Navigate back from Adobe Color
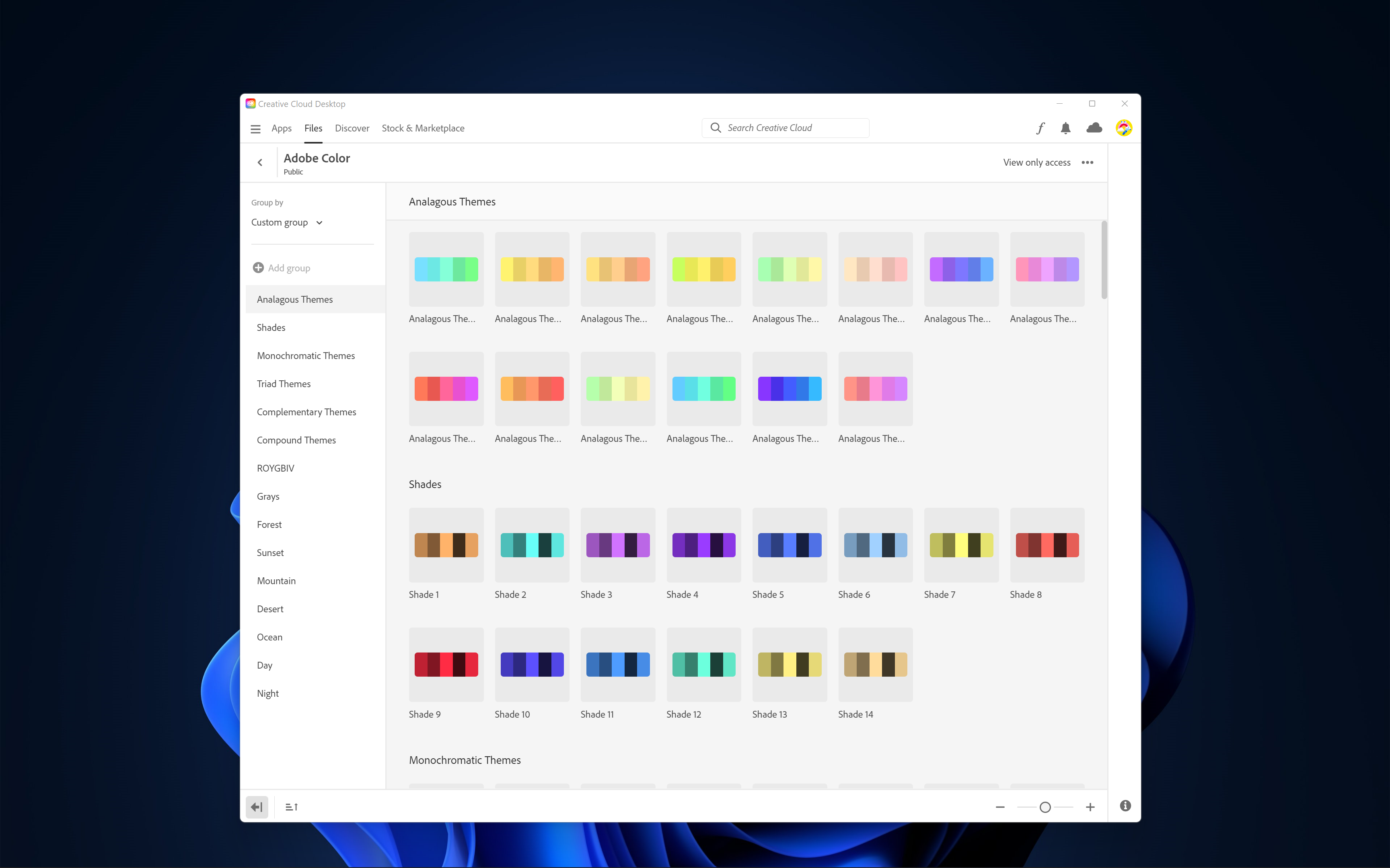Viewport: 1390px width, 868px height. [259, 162]
